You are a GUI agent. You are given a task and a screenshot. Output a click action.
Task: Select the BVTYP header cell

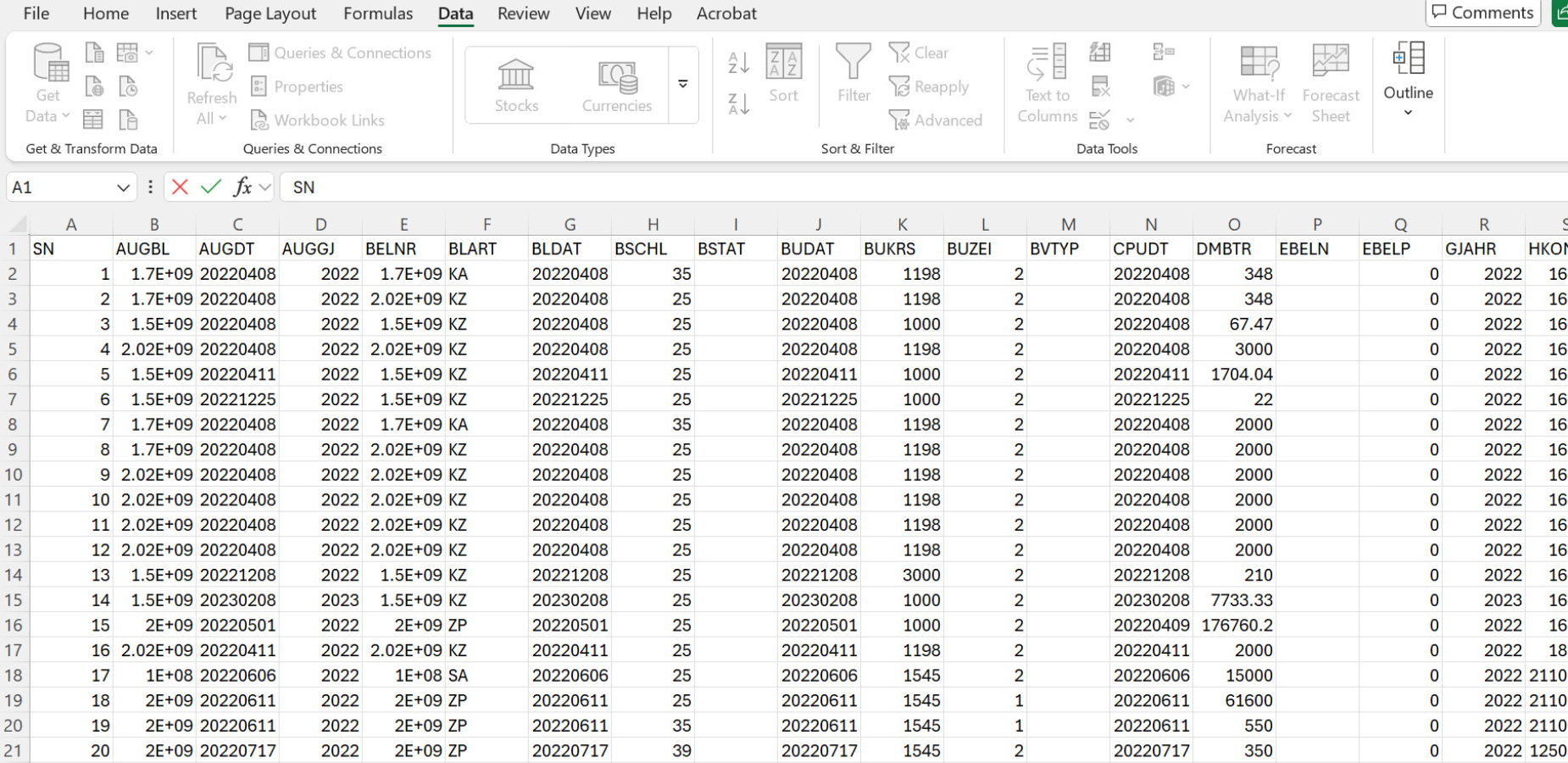(x=1068, y=249)
